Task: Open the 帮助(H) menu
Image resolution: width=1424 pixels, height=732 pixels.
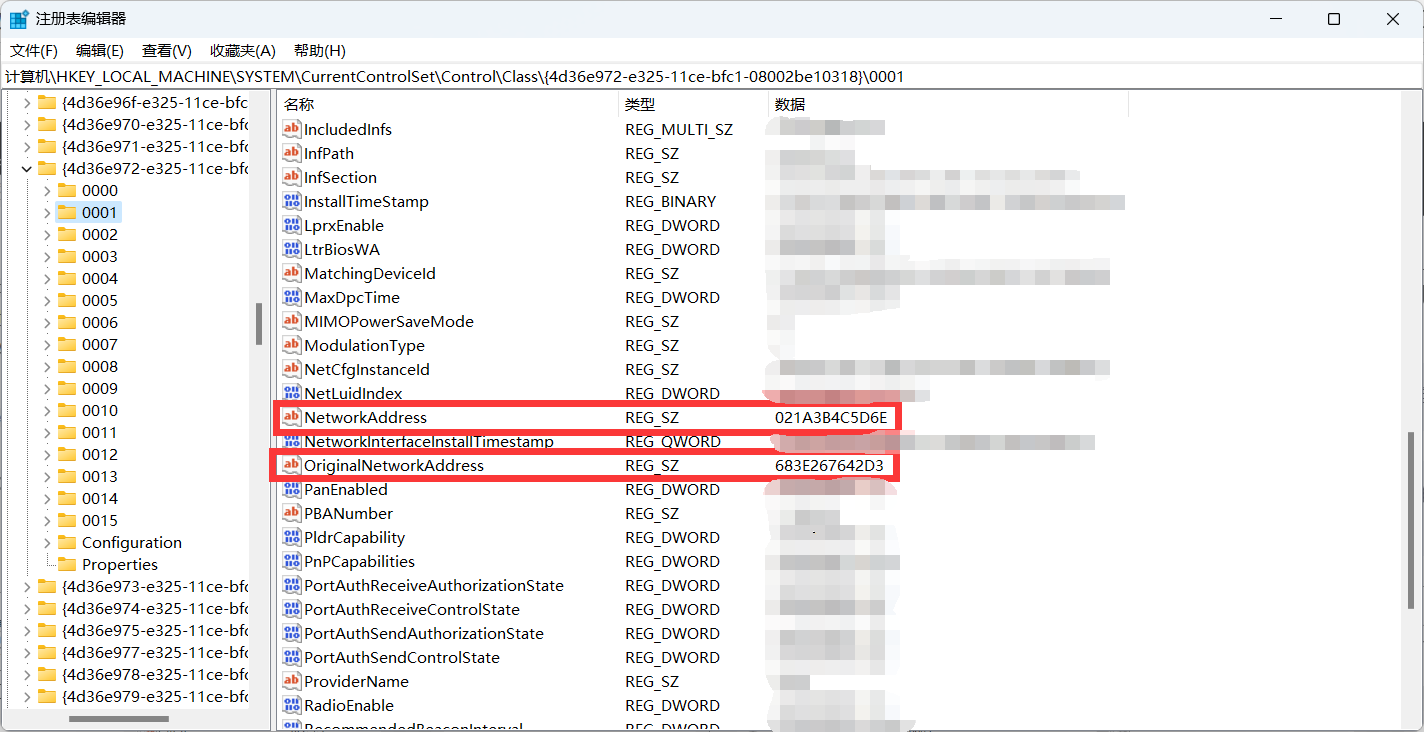Action: pyautogui.click(x=320, y=51)
